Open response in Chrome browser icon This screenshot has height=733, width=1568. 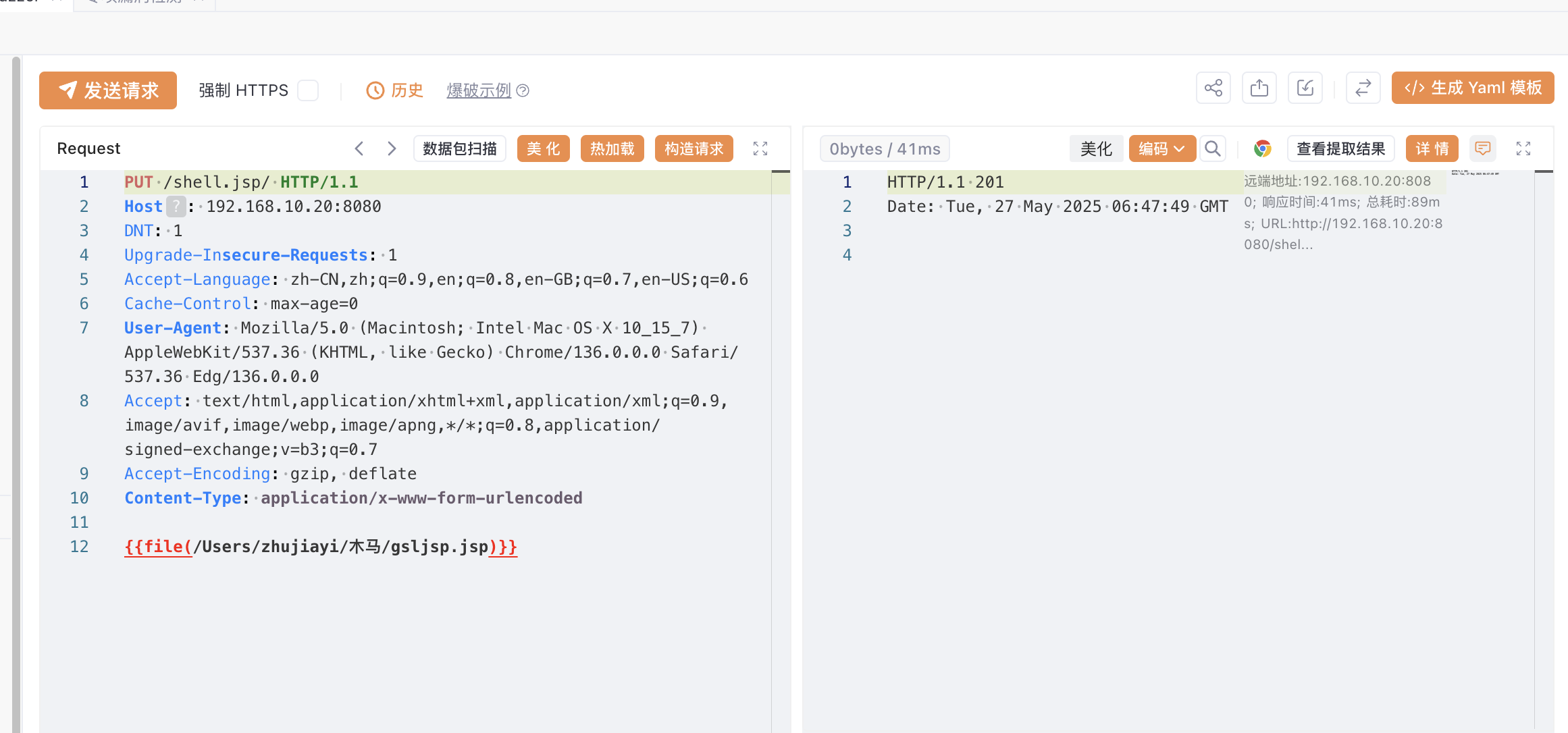click(x=1262, y=148)
